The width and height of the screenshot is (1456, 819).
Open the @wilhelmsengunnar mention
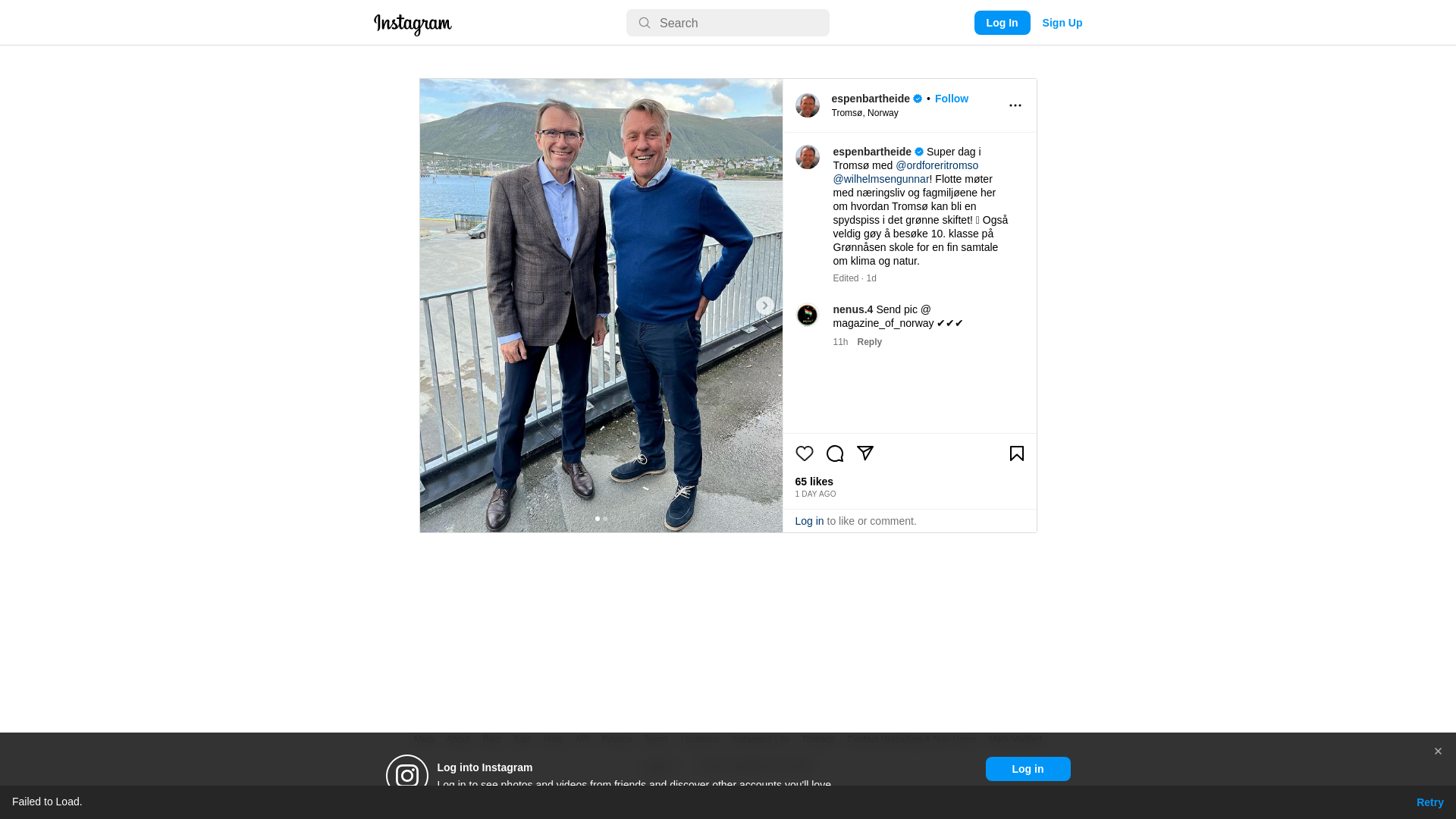point(880,179)
